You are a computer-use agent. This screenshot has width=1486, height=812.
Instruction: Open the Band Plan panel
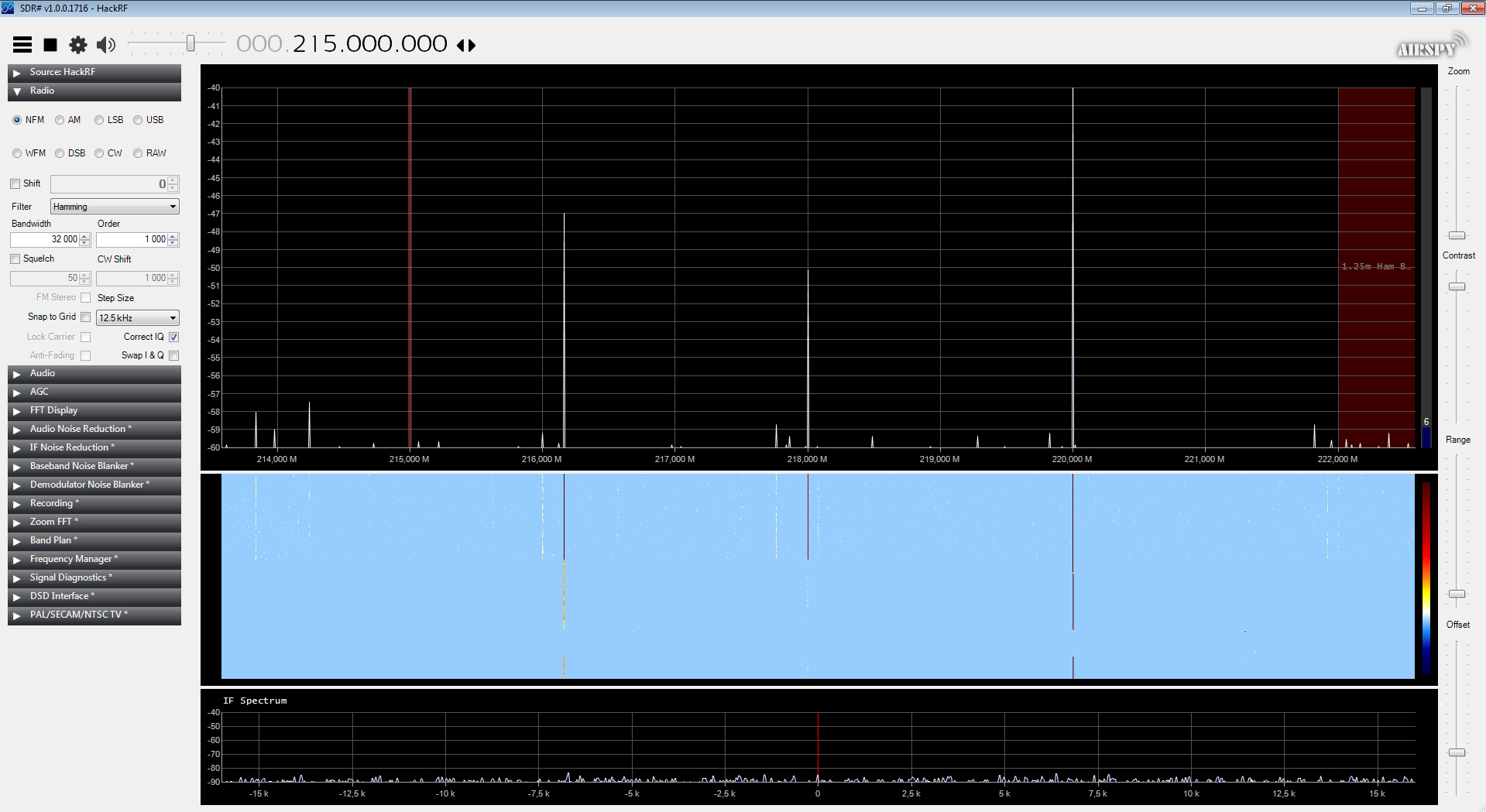pos(94,540)
